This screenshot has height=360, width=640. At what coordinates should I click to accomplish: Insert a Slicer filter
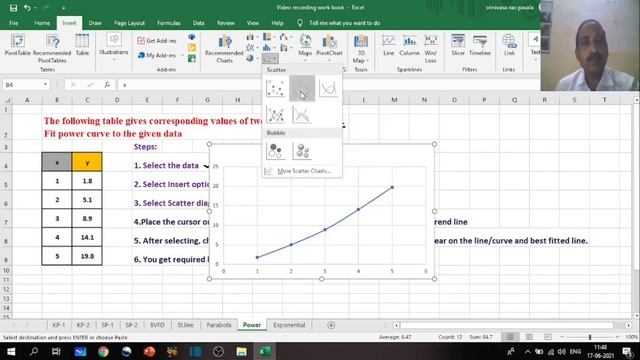point(458,46)
